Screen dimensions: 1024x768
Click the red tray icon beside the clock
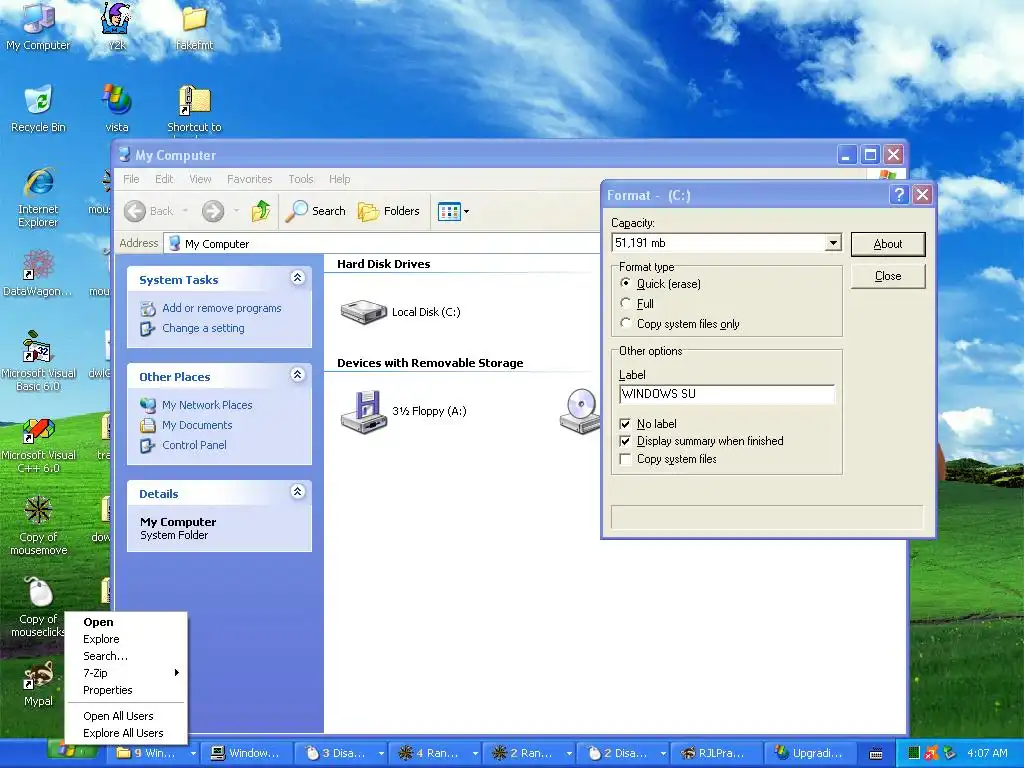pyautogui.click(x=932, y=753)
